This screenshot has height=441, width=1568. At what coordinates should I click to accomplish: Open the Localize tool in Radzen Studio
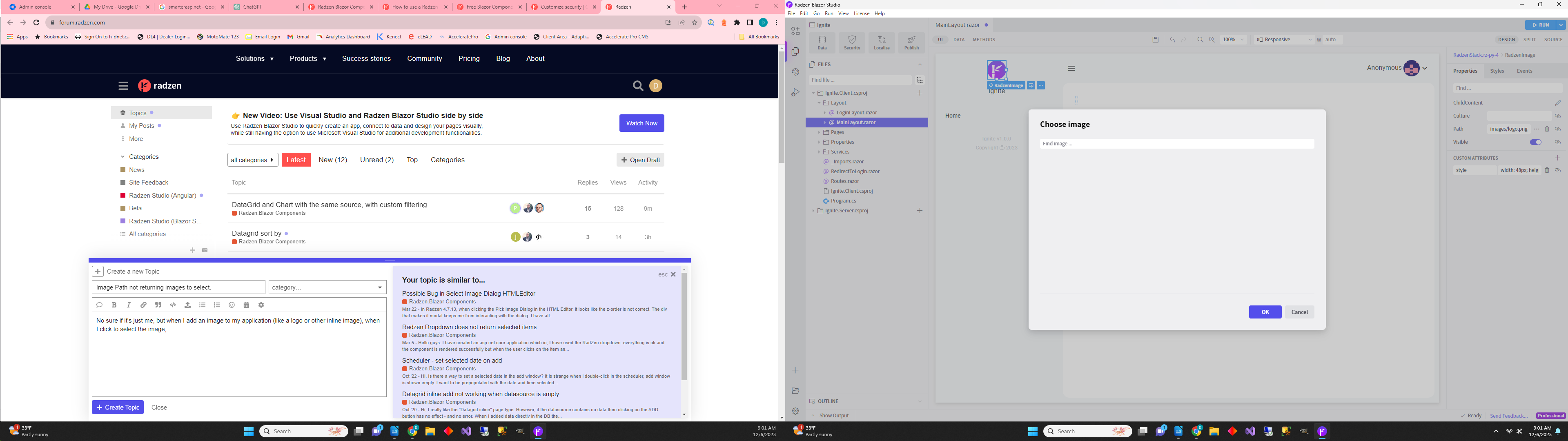[x=882, y=42]
